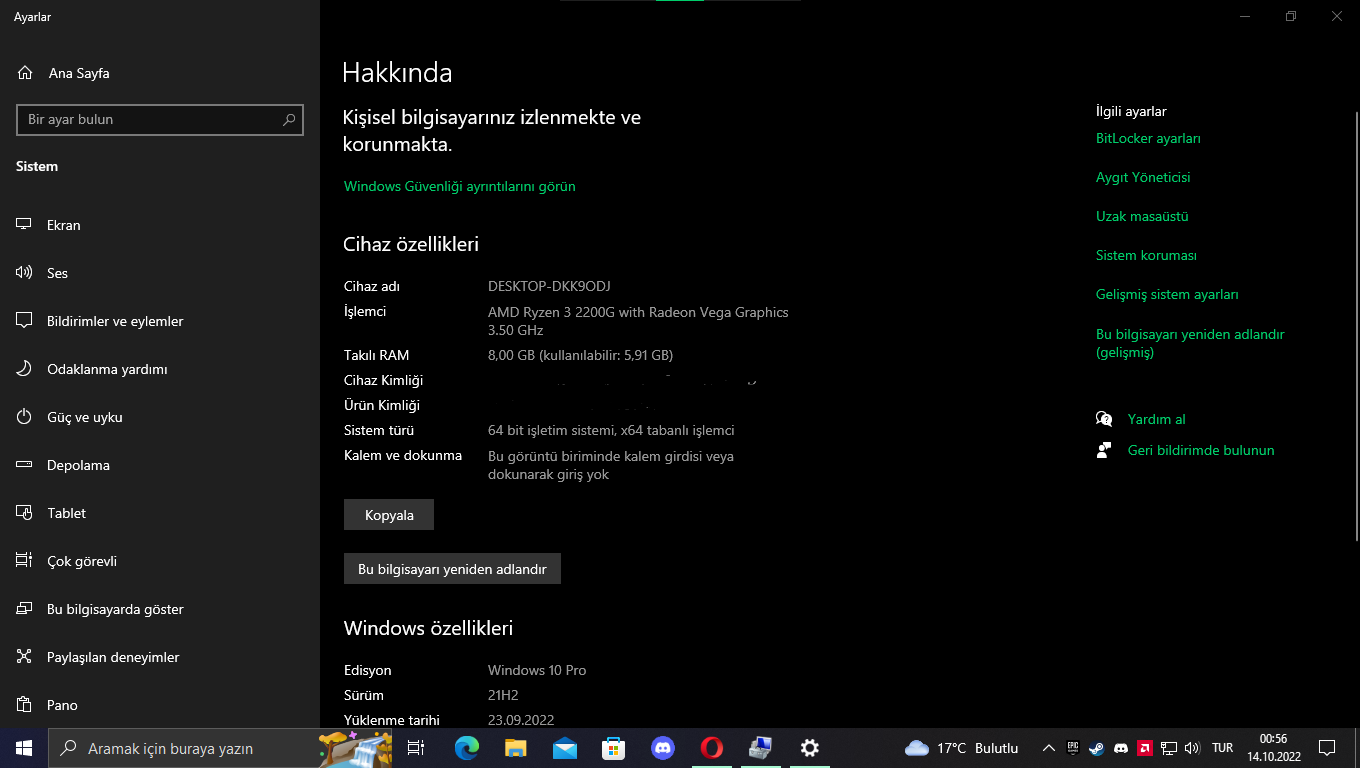
Task: Click the AMD Ryzen 3 2200G processor text
Action: 638,320
